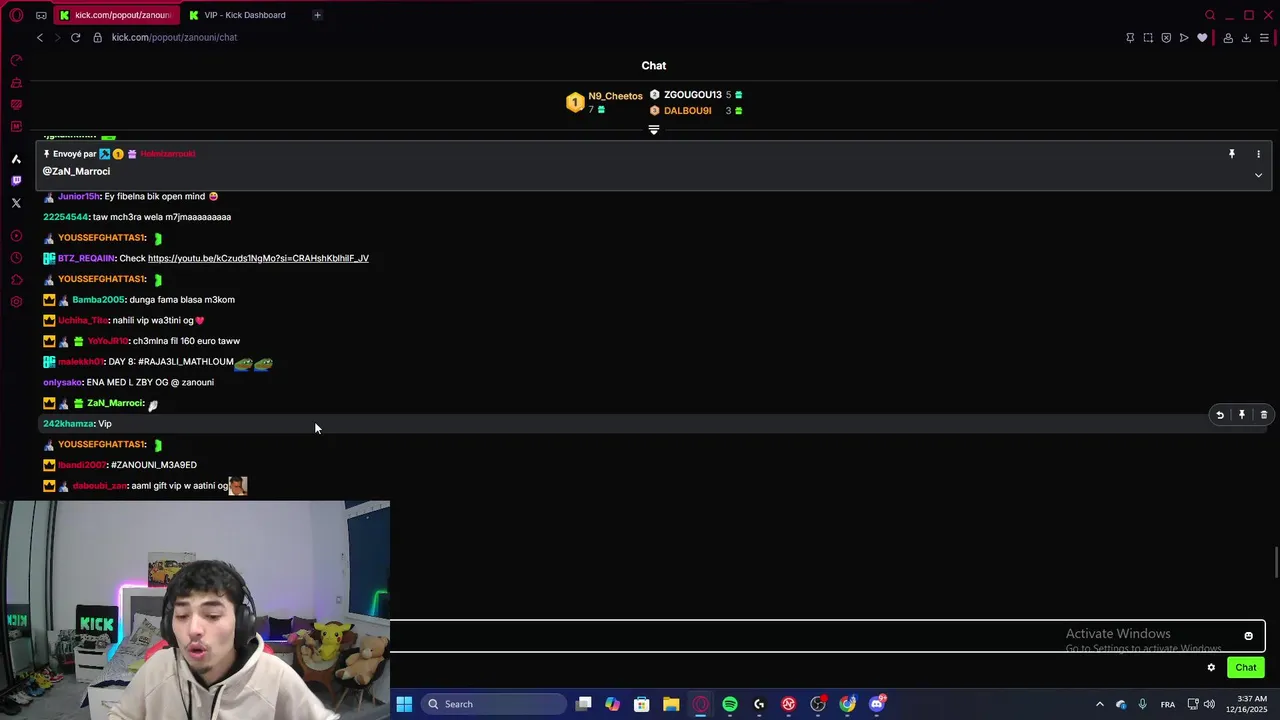Open GX Control speedometer in sidebar

point(16,61)
